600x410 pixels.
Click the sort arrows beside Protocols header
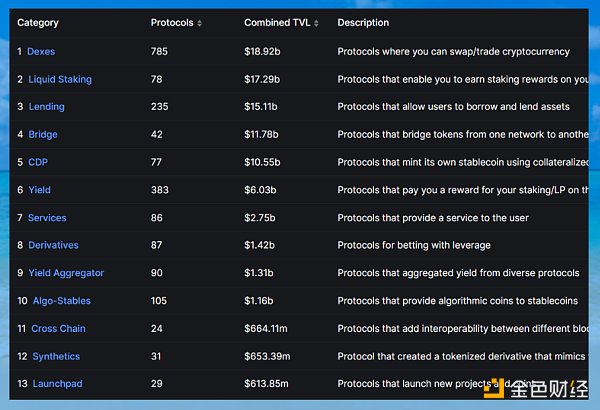click(x=200, y=23)
